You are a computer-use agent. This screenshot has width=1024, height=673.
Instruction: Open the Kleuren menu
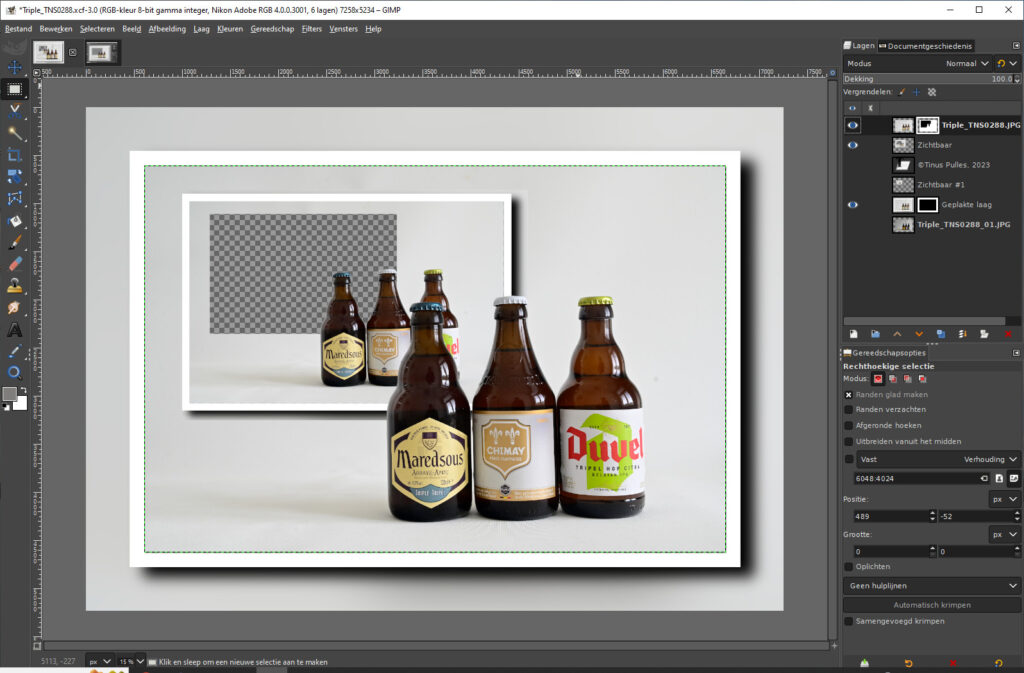(x=230, y=29)
